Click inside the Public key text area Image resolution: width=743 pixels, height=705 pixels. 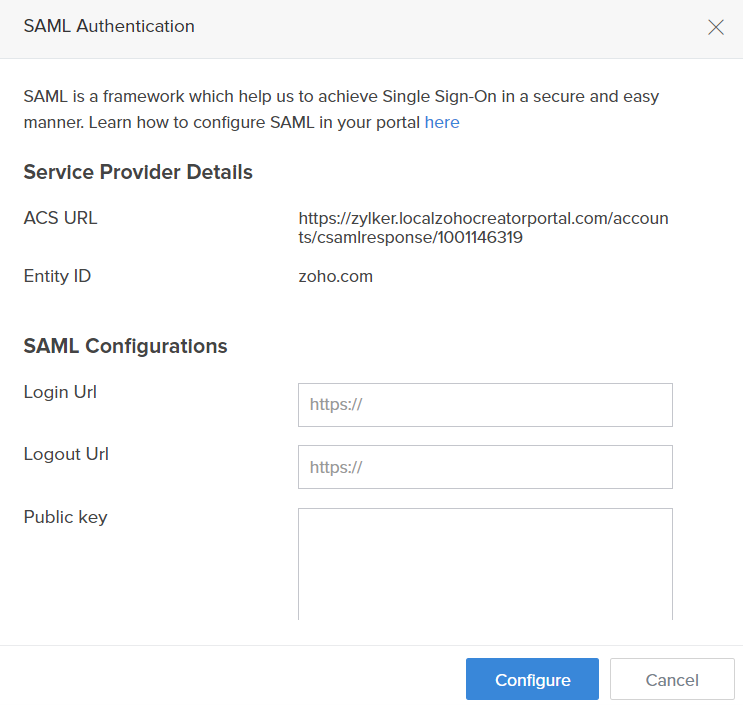485,563
